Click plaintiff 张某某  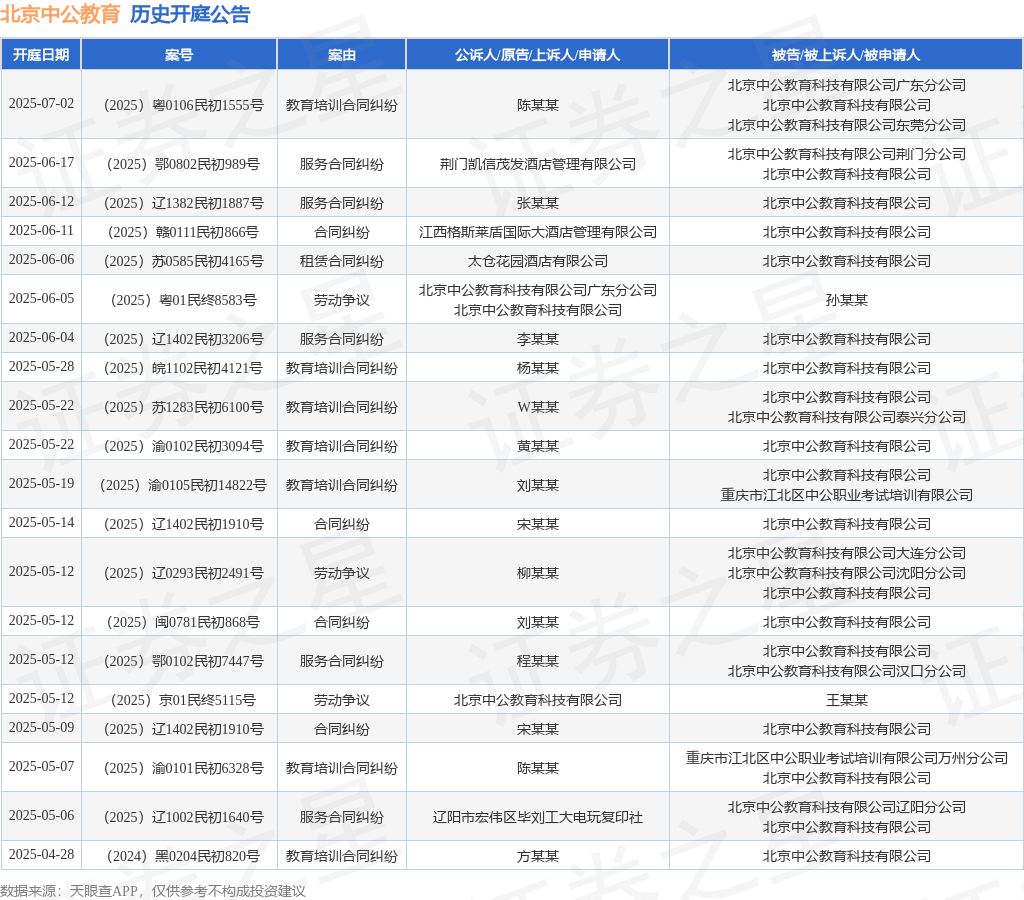pos(537,203)
